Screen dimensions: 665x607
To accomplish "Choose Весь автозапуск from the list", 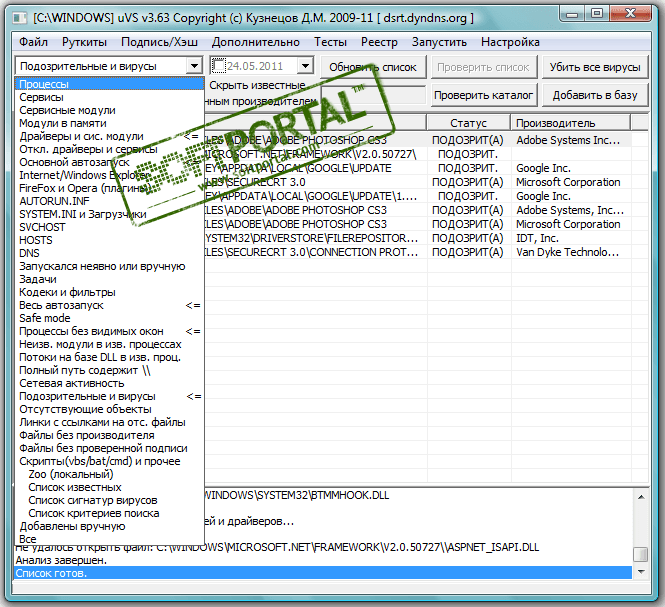I will [x=109, y=305].
